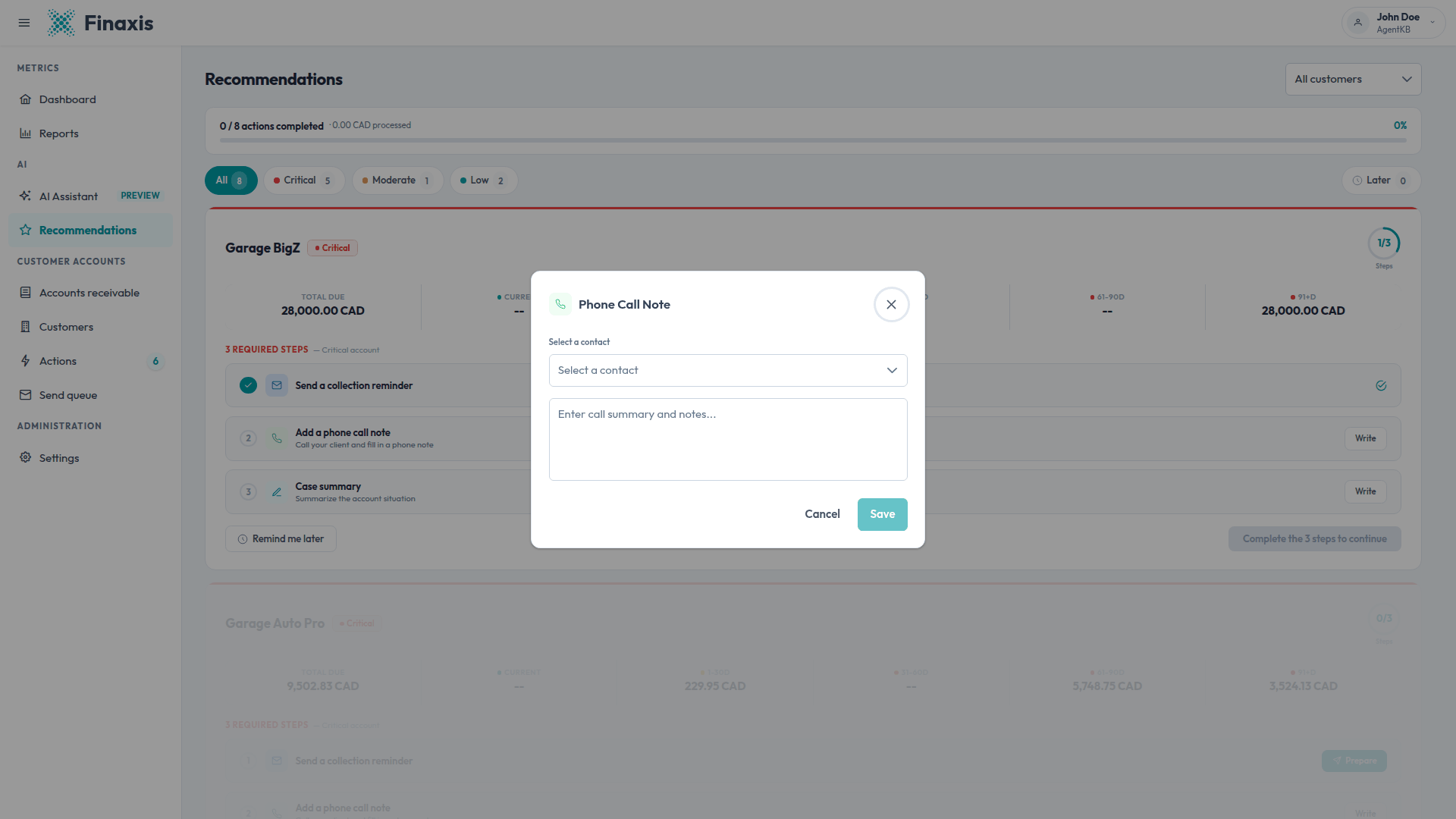The width and height of the screenshot is (1456, 819).
Task: Filter by Critical recommendations
Action: tap(304, 180)
